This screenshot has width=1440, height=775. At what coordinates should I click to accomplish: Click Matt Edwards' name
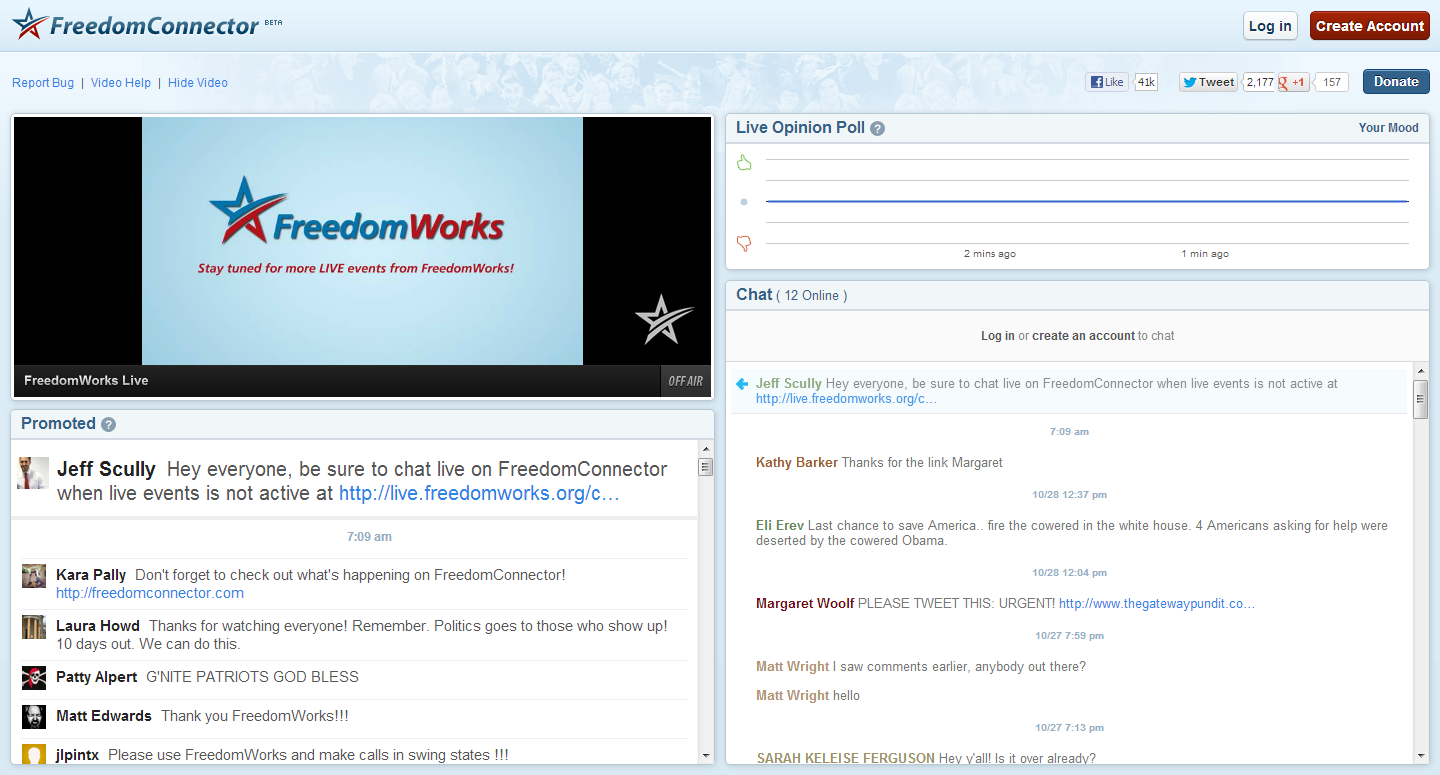click(x=104, y=716)
